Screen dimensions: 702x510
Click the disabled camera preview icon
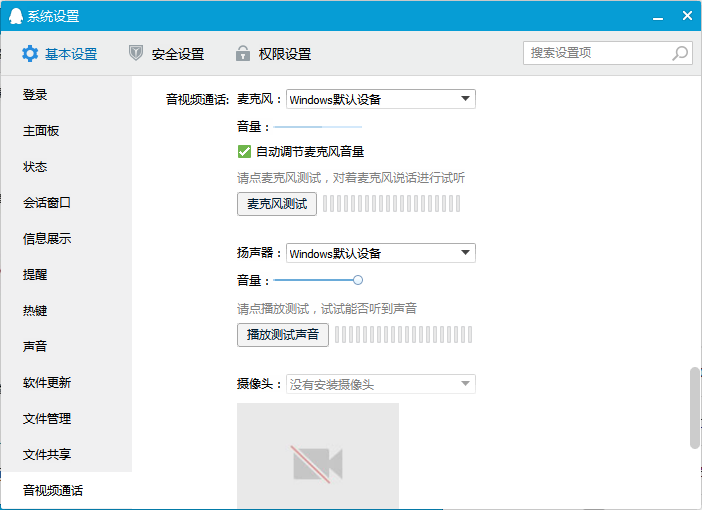coord(317,463)
